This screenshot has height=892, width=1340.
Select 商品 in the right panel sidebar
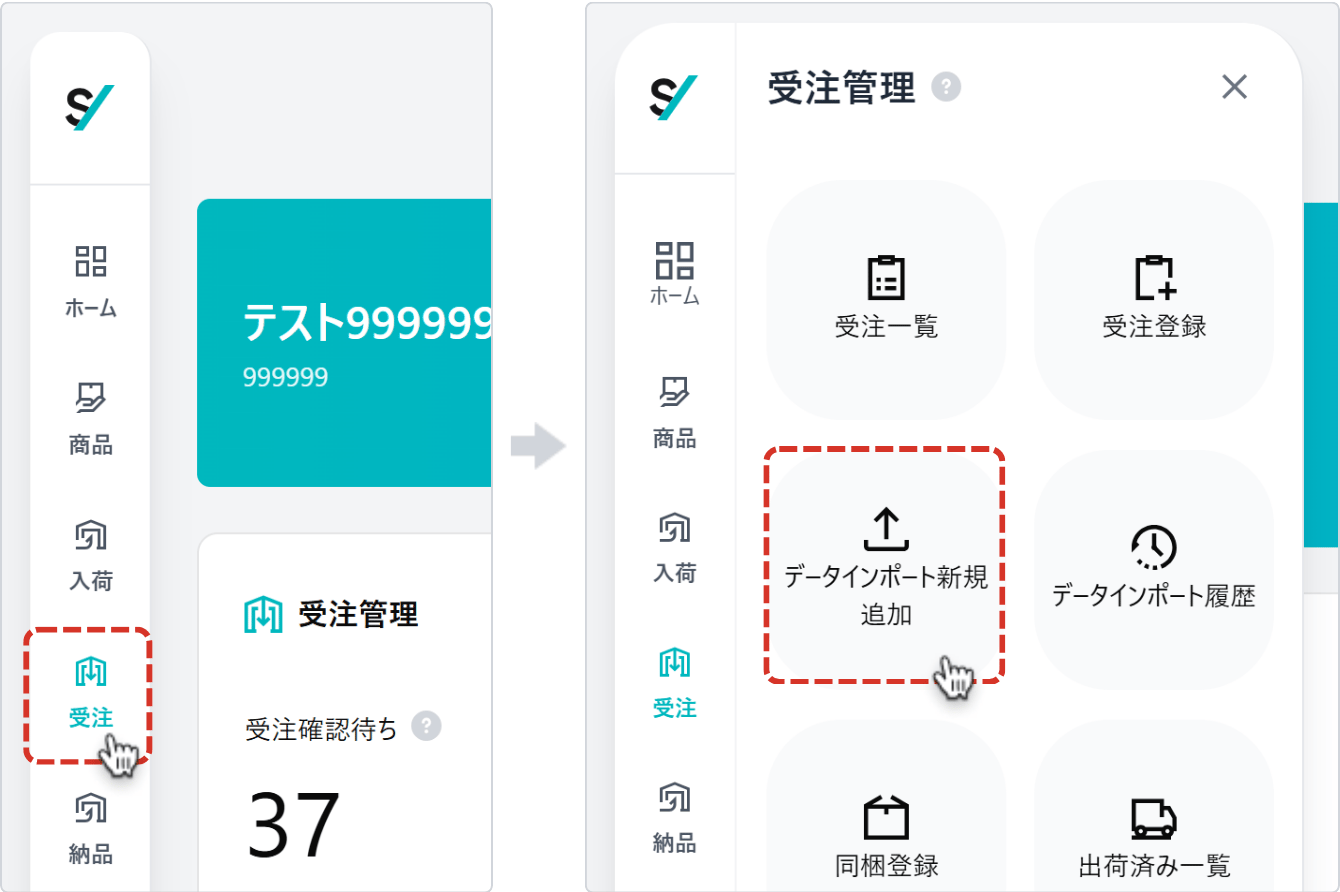coord(675,412)
